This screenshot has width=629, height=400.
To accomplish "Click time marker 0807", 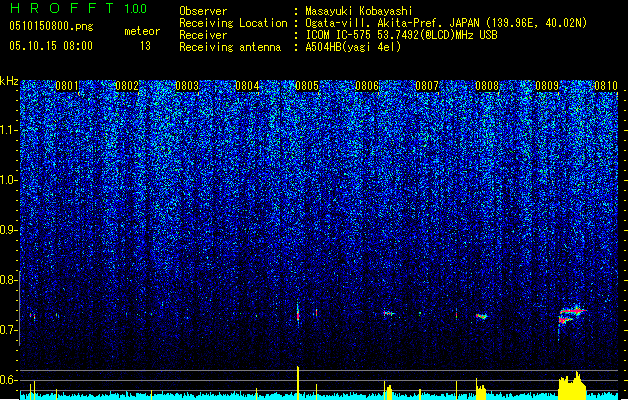I will pyautogui.click(x=427, y=86).
